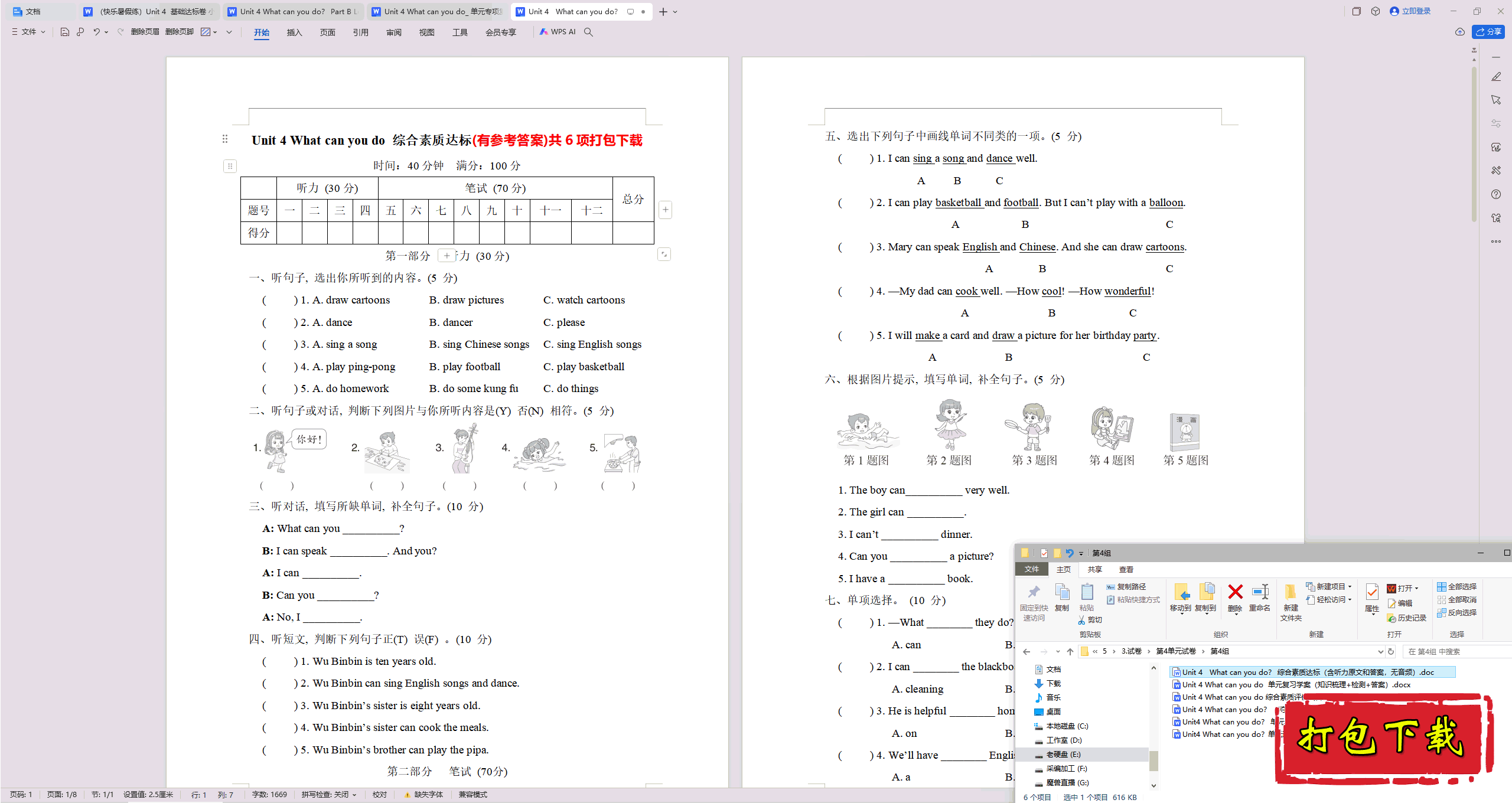Click the table drag handle beside title
Image resolution: width=1512 pixels, height=803 pixels.
tap(230, 166)
